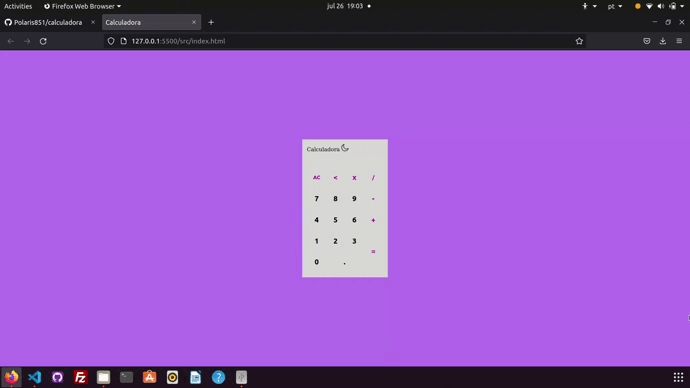The height and width of the screenshot is (388, 690).
Task: Show the applications grid
Action: pyautogui.click(x=678, y=377)
